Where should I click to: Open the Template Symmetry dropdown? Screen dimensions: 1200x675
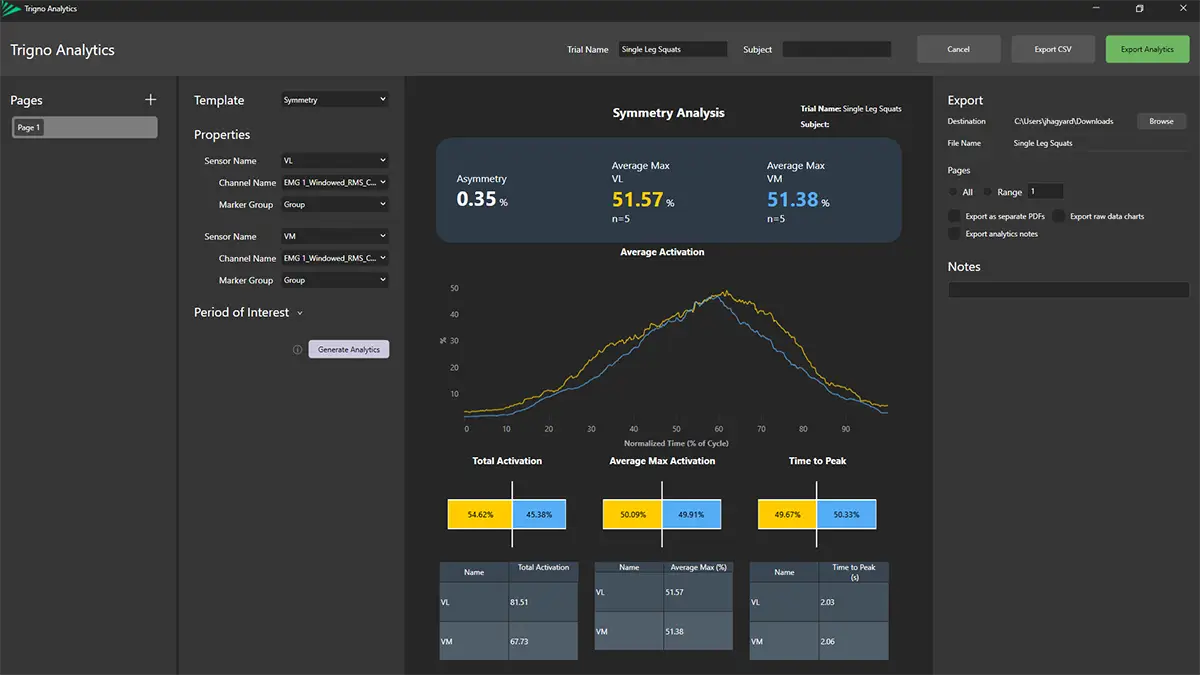click(x=334, y=100)
